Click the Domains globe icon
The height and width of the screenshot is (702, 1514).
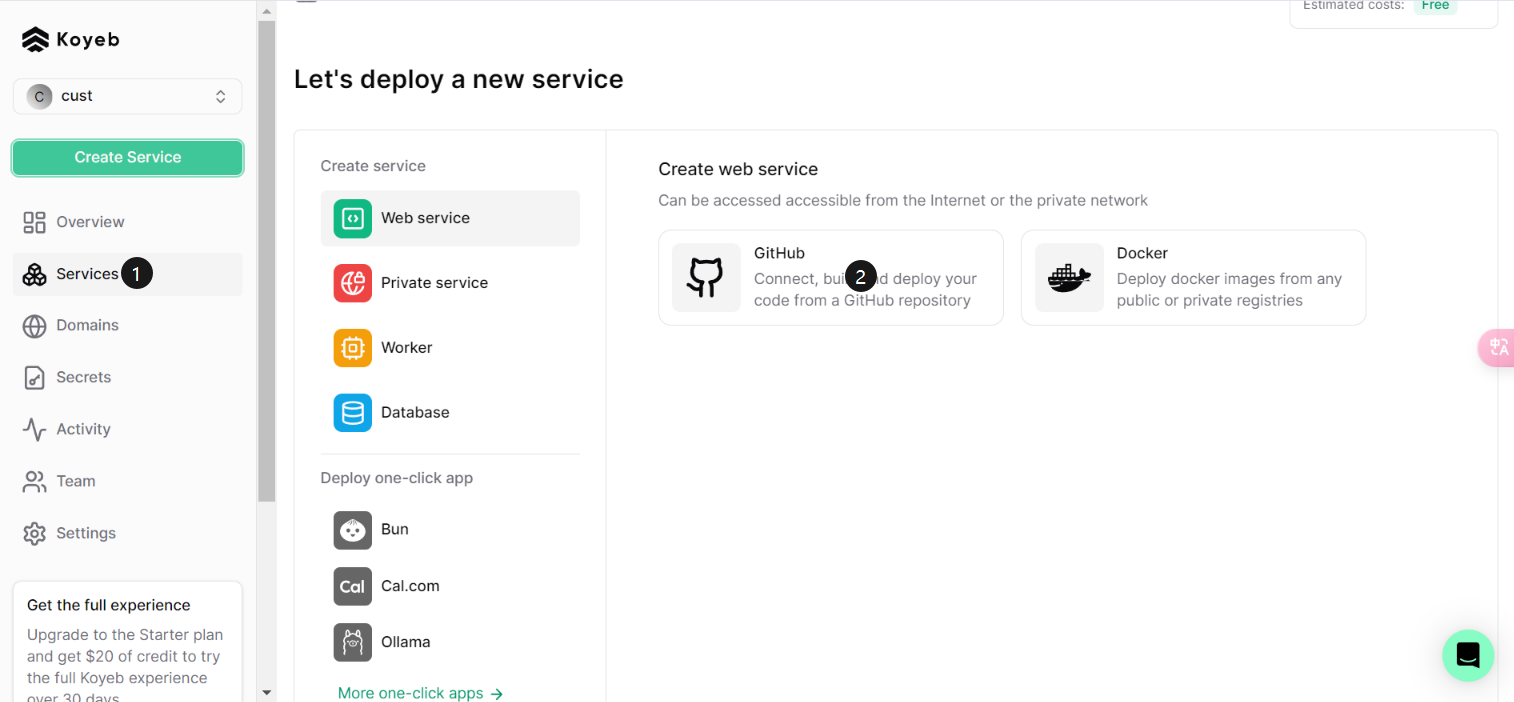(x=35, y=326)
